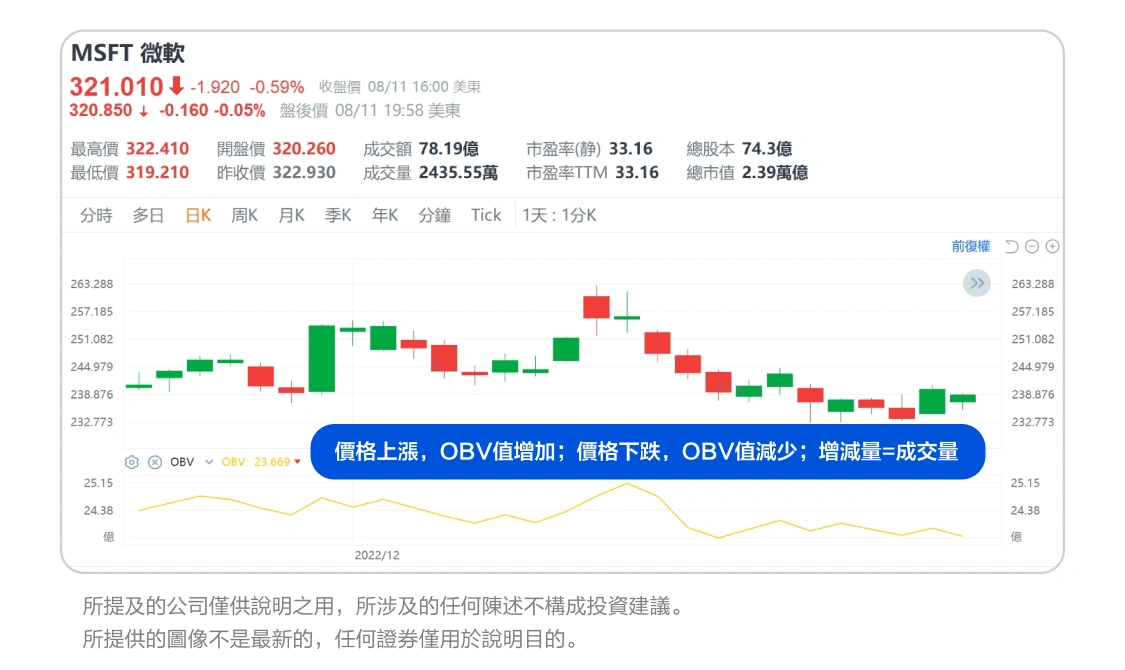The width and height of the screenshot is (1125, 670).
Task: Click the 成交量 value 2435.55萬
Action: coord(458,172)
